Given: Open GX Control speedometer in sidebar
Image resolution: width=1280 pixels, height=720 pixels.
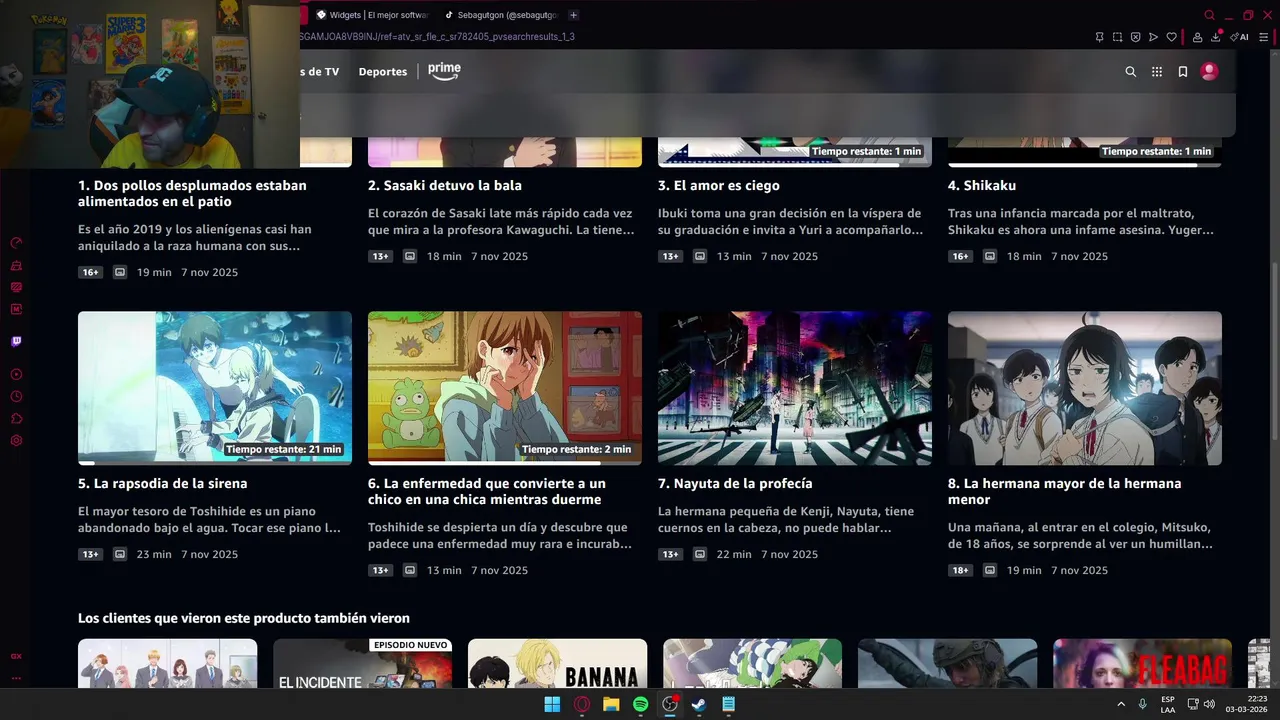Looking at the screenshot, I should 16,243.
